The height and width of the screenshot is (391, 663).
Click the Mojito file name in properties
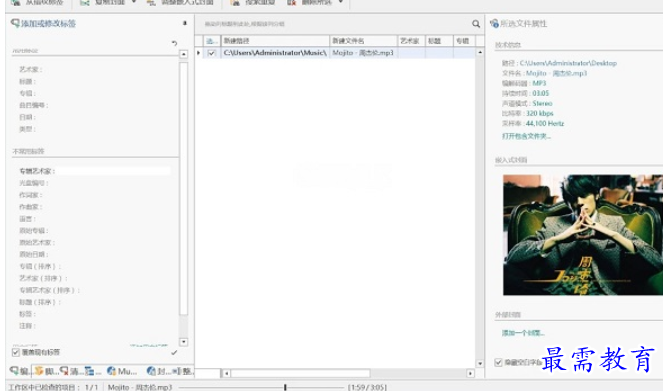click(556, 73)
